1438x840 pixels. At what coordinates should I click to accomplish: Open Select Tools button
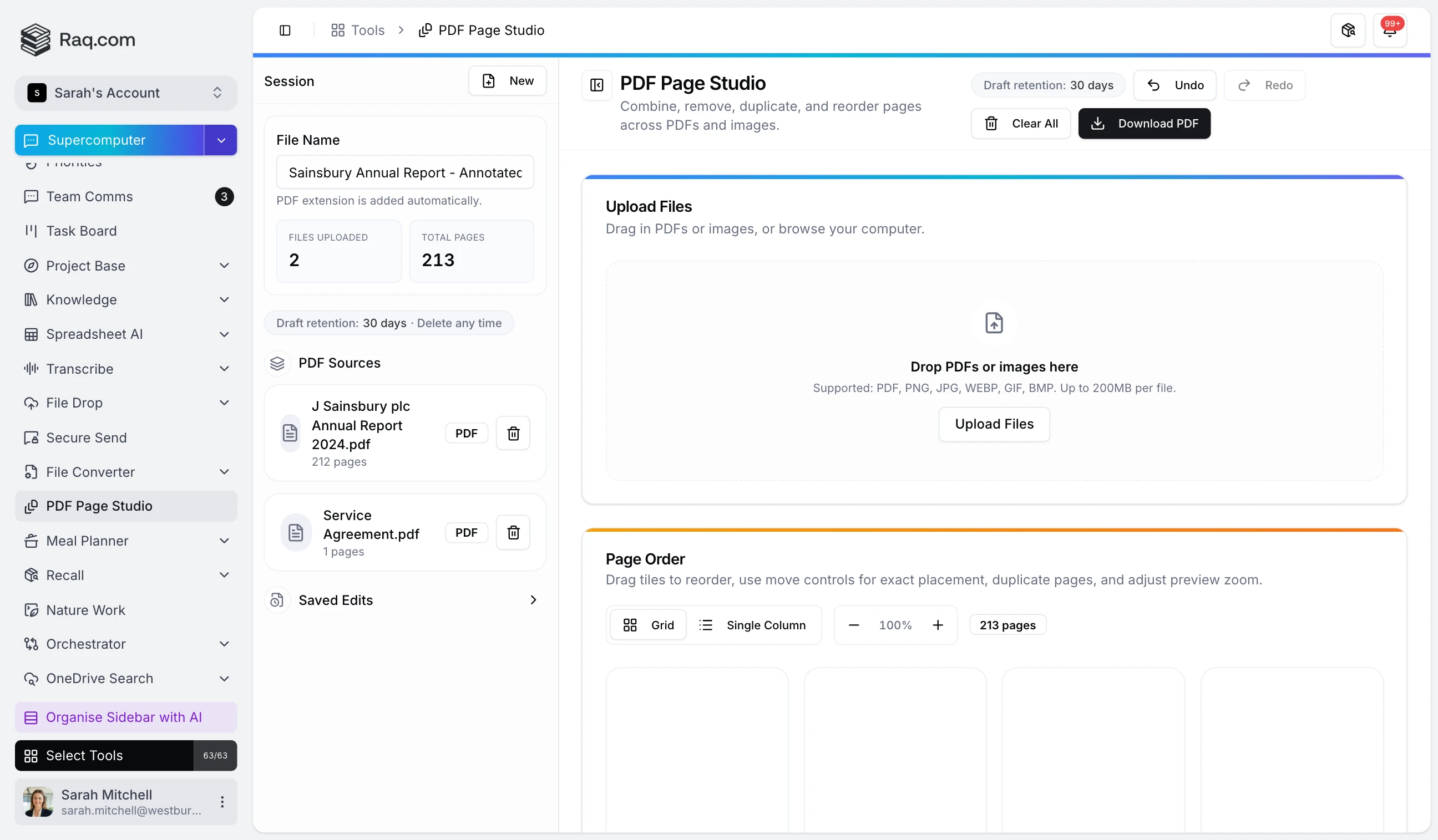click(x=104, y=756)
